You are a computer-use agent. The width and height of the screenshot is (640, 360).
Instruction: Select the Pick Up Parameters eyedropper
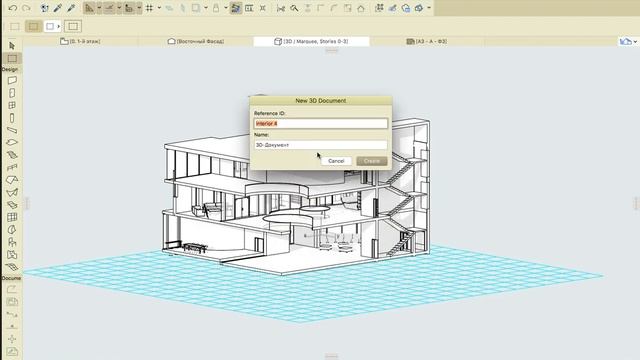(58, 8)
